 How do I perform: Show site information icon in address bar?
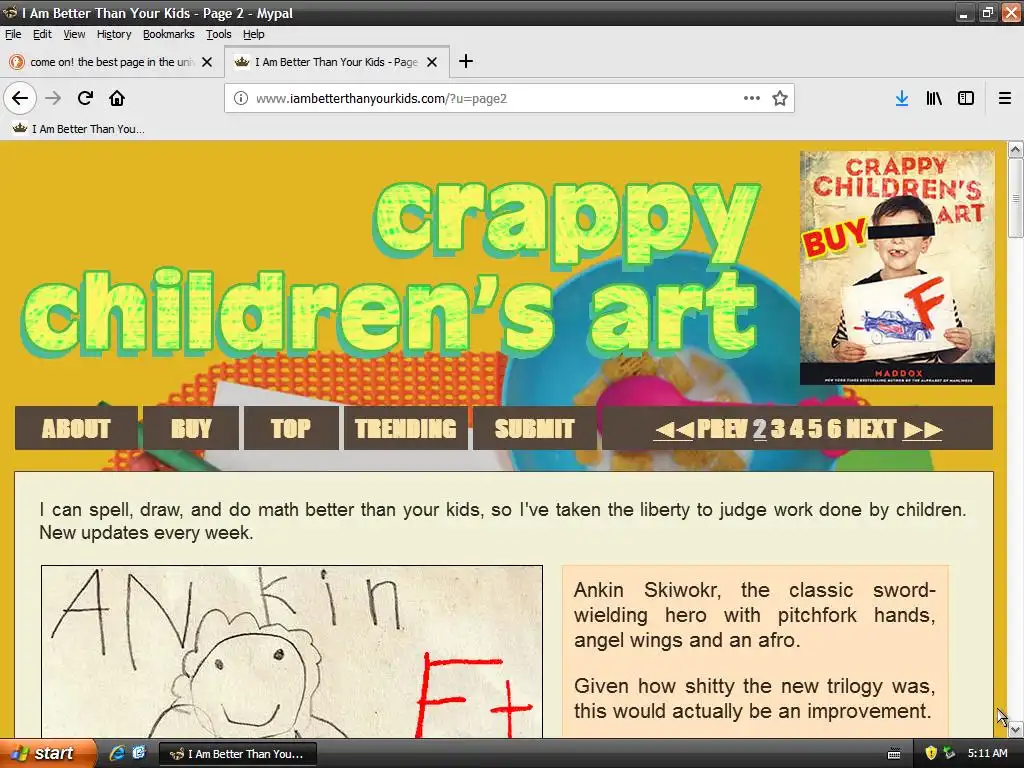tap(241, 99)
